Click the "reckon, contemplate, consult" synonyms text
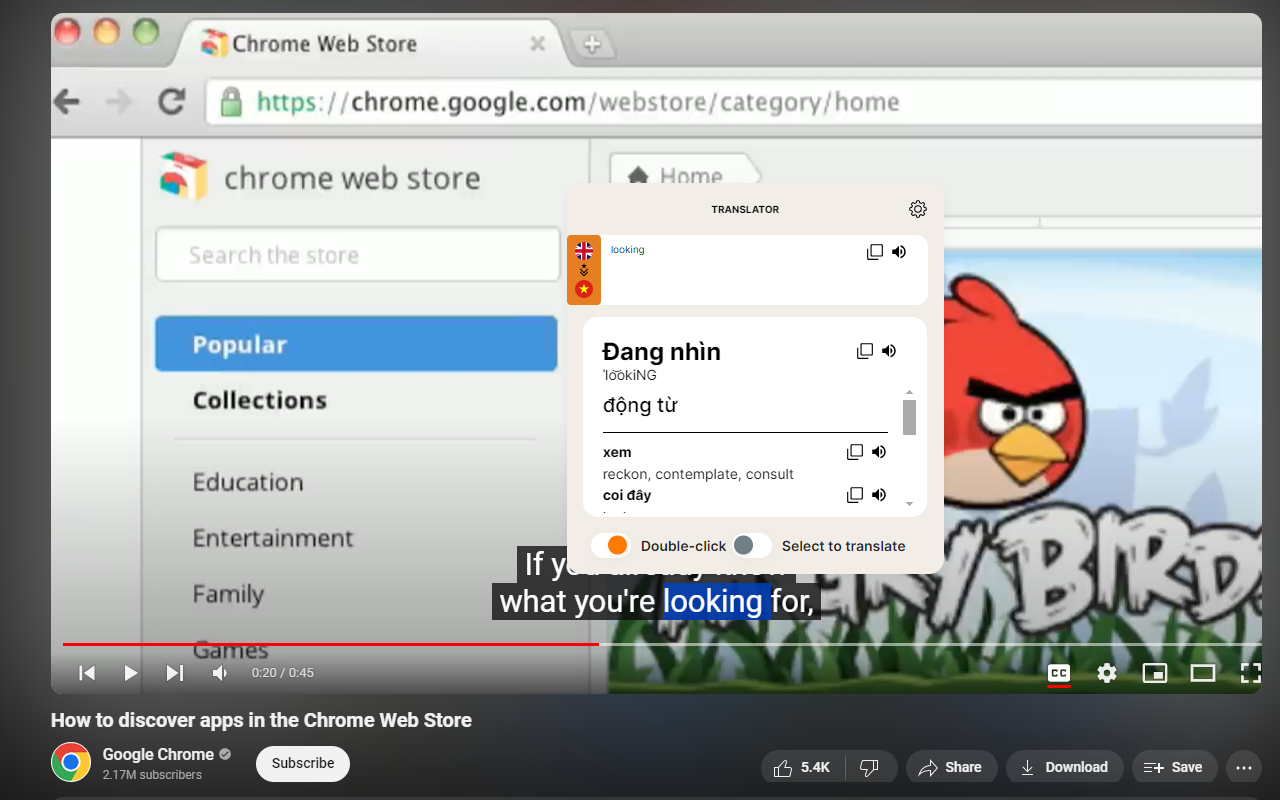This screenshot has height=800, width=1280. pos(698,474)
